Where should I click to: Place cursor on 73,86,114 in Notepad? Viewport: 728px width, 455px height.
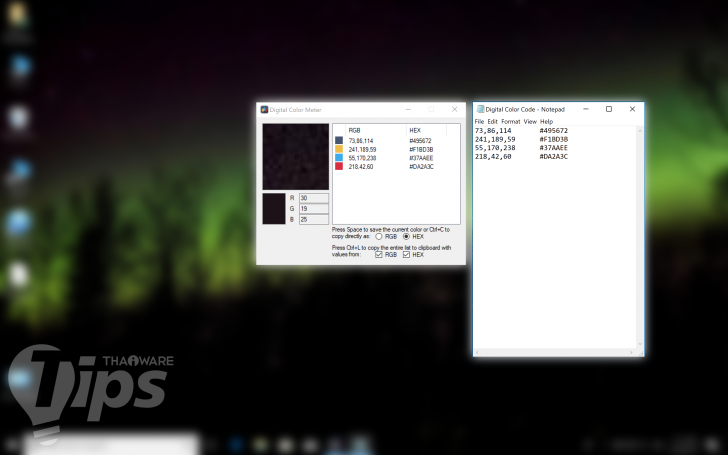(493, 131)
